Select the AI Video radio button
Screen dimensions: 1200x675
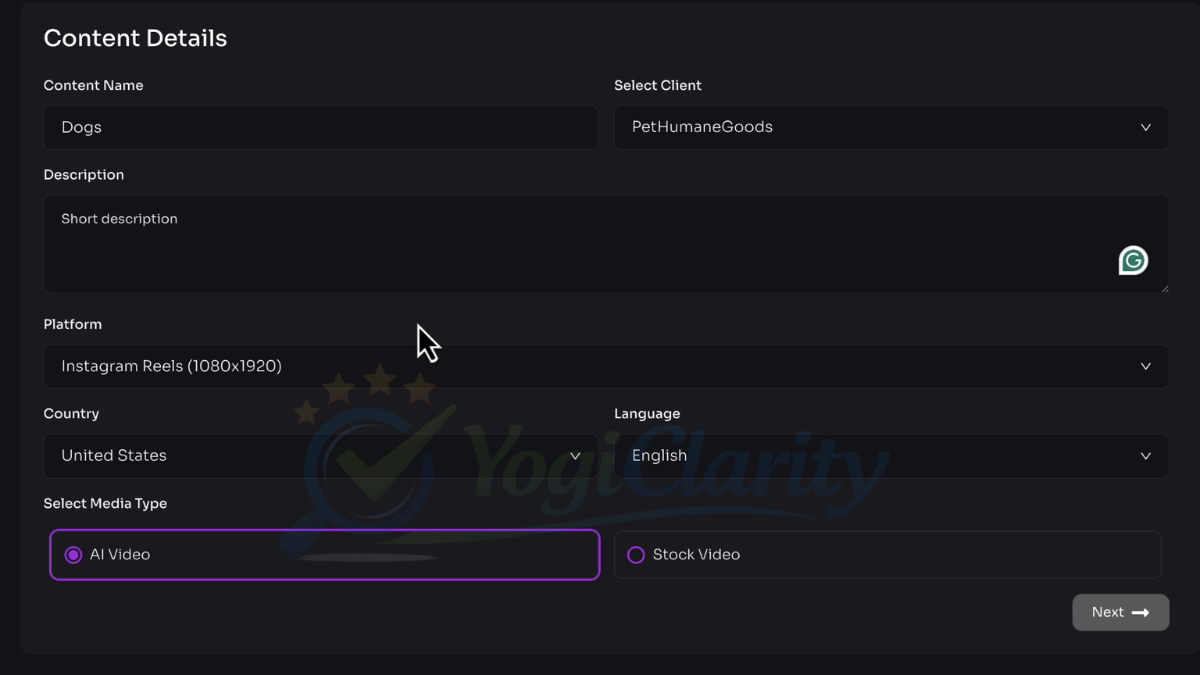[x=73, y=555]
